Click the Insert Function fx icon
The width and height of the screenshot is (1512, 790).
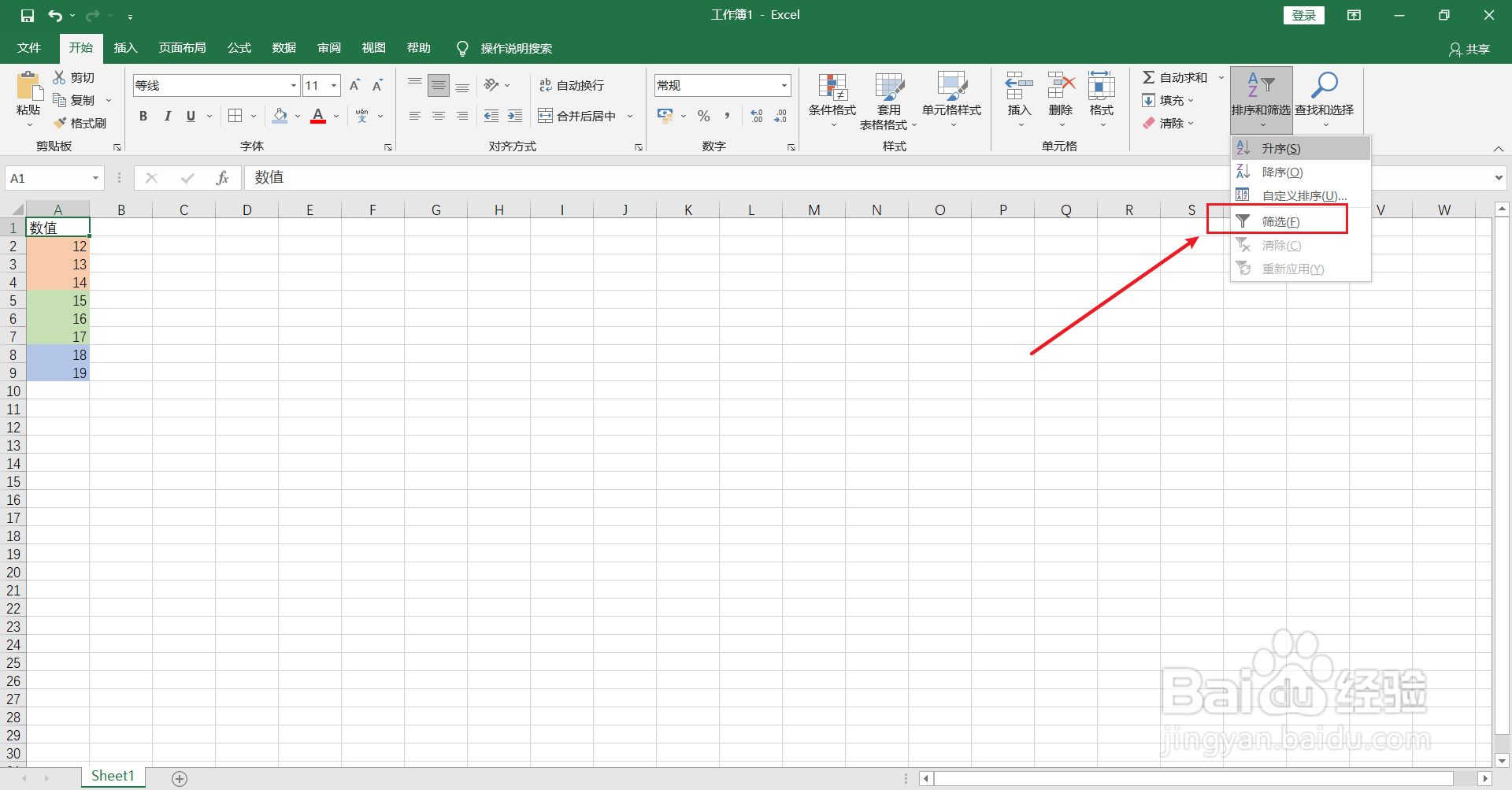(x=222, y=178)
